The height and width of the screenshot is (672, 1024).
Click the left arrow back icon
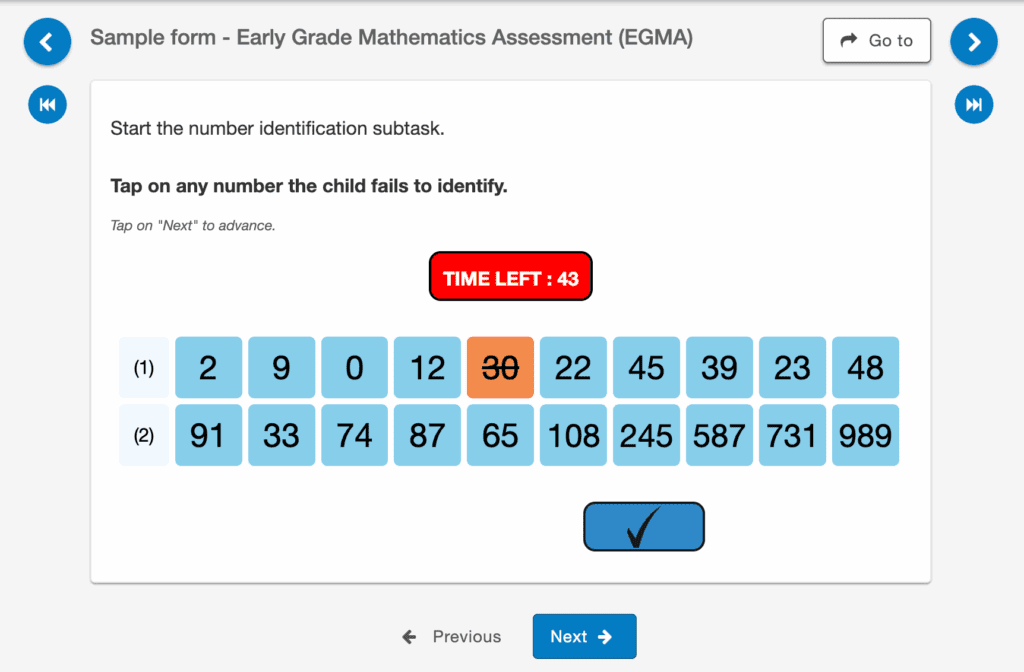[47, 42]
